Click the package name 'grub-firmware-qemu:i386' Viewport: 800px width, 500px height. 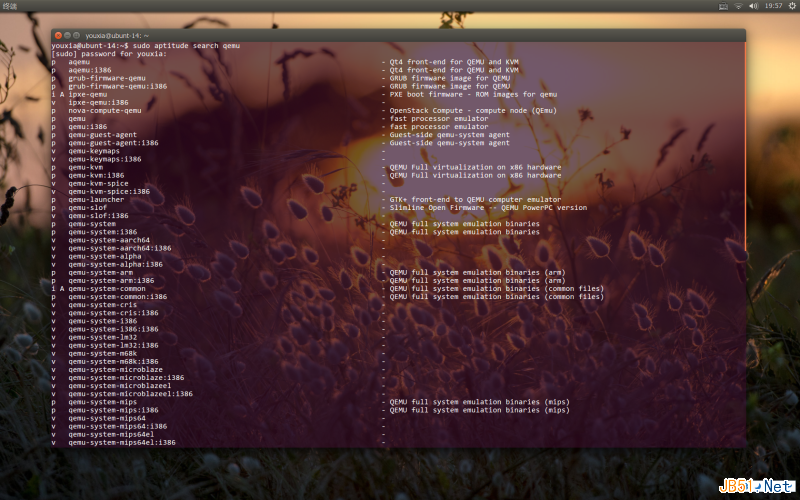(118, 87)
